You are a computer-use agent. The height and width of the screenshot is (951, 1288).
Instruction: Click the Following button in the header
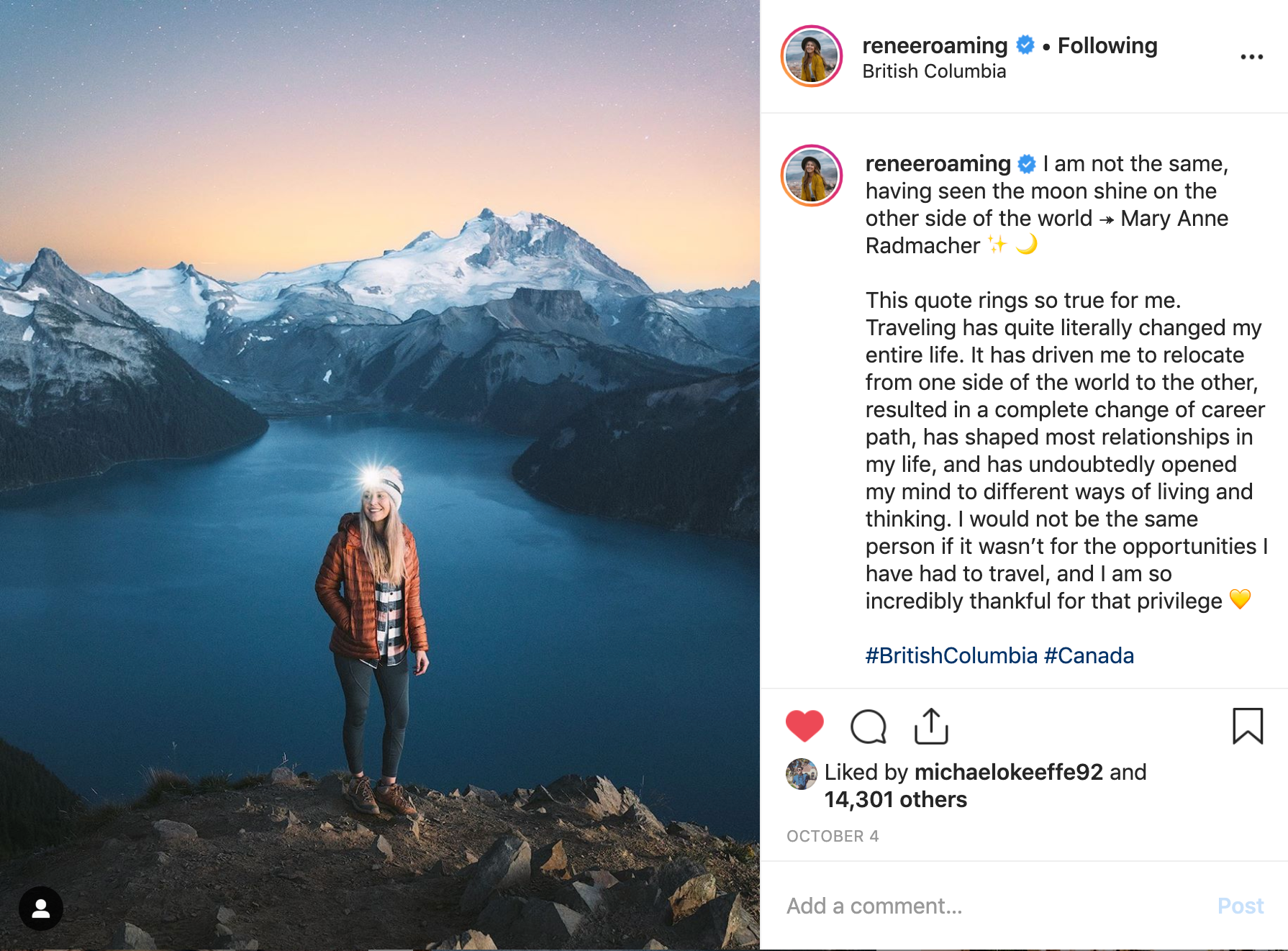1107,45
